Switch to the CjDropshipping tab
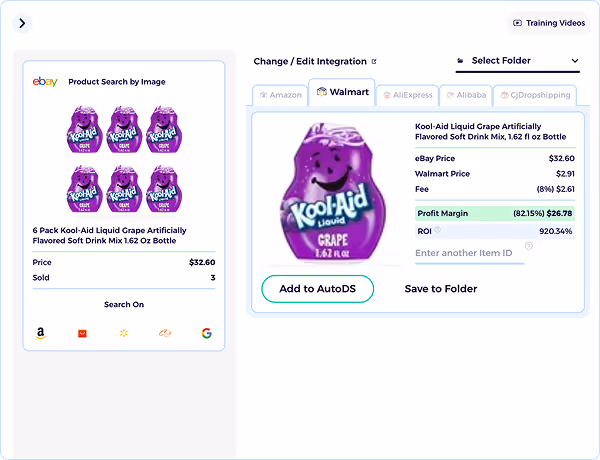This screenshot has width=600, height=460. pyautogui.click(x=535, y=95)
